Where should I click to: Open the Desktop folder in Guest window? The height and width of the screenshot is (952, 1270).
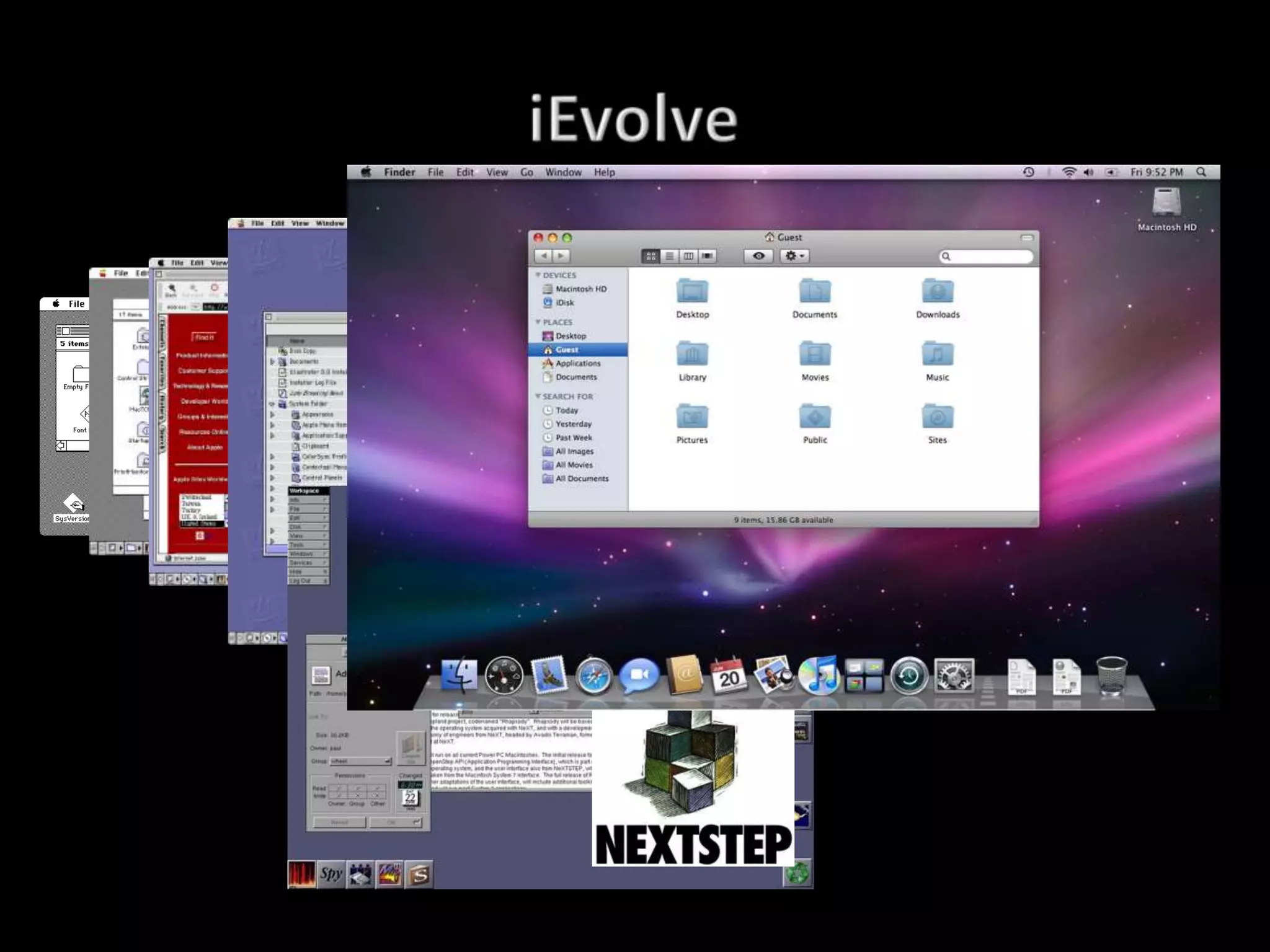pos(692,291)
